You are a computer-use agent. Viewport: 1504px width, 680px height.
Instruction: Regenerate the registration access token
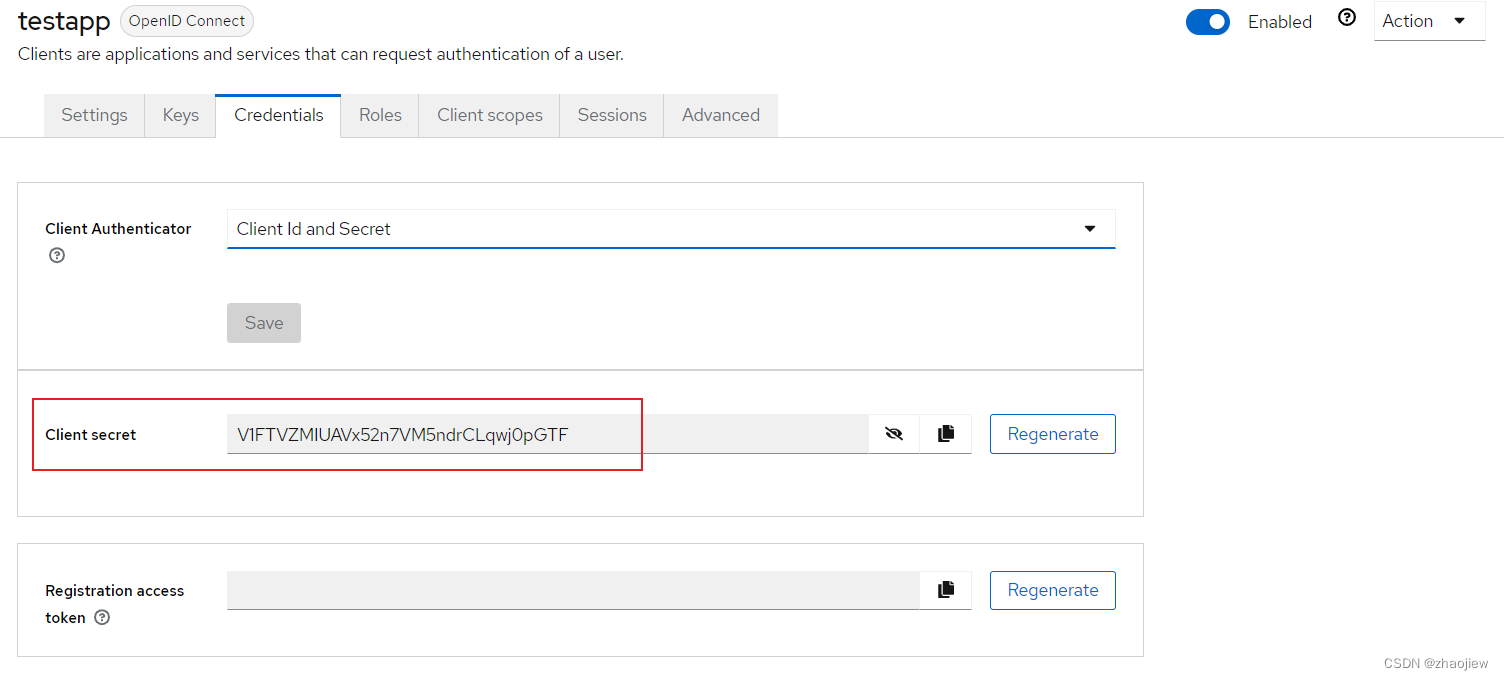[1053, 590]
